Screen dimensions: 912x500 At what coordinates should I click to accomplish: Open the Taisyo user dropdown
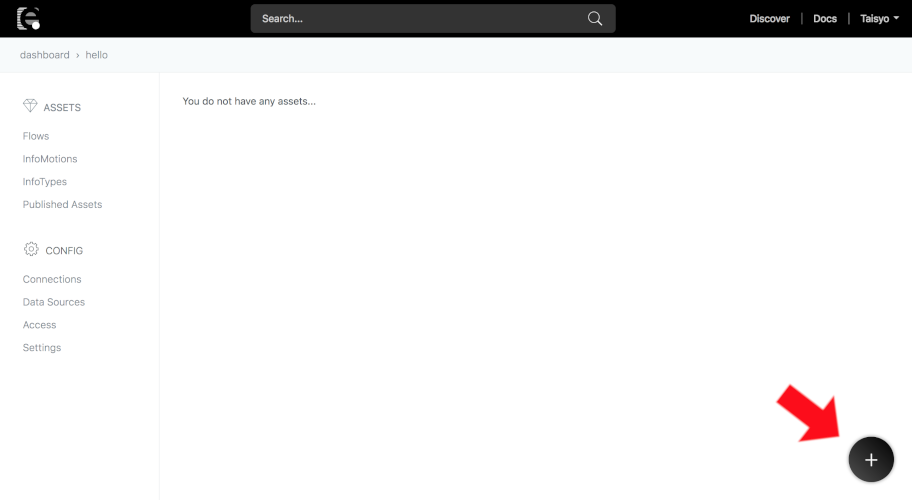(879, 19)
